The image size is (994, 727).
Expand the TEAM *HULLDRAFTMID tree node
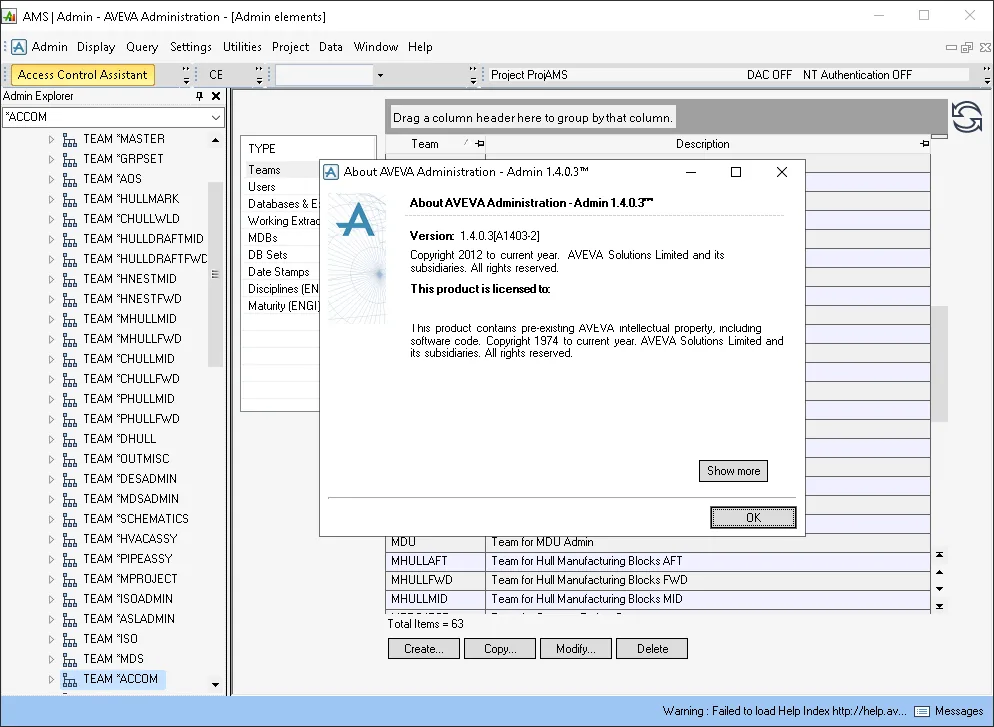(51, 240)
